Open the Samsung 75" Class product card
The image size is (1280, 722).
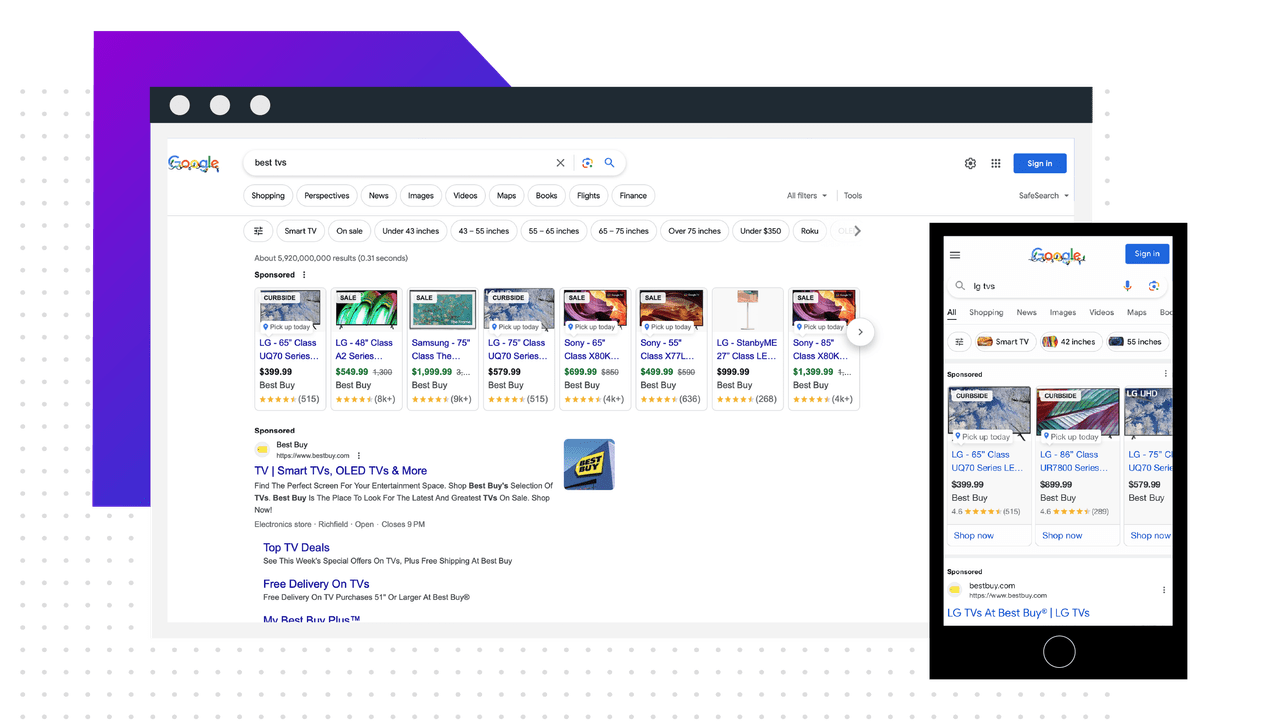click(x=442, y=349)
